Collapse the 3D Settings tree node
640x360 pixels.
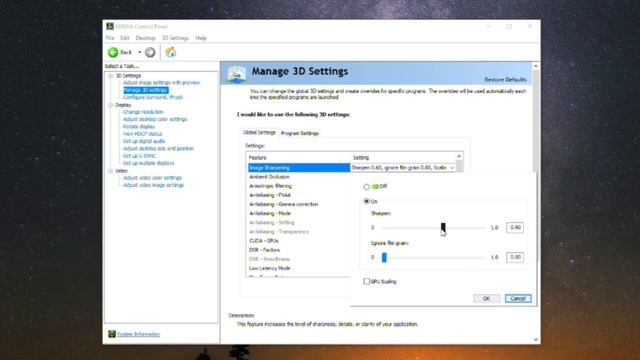[111, 76]
